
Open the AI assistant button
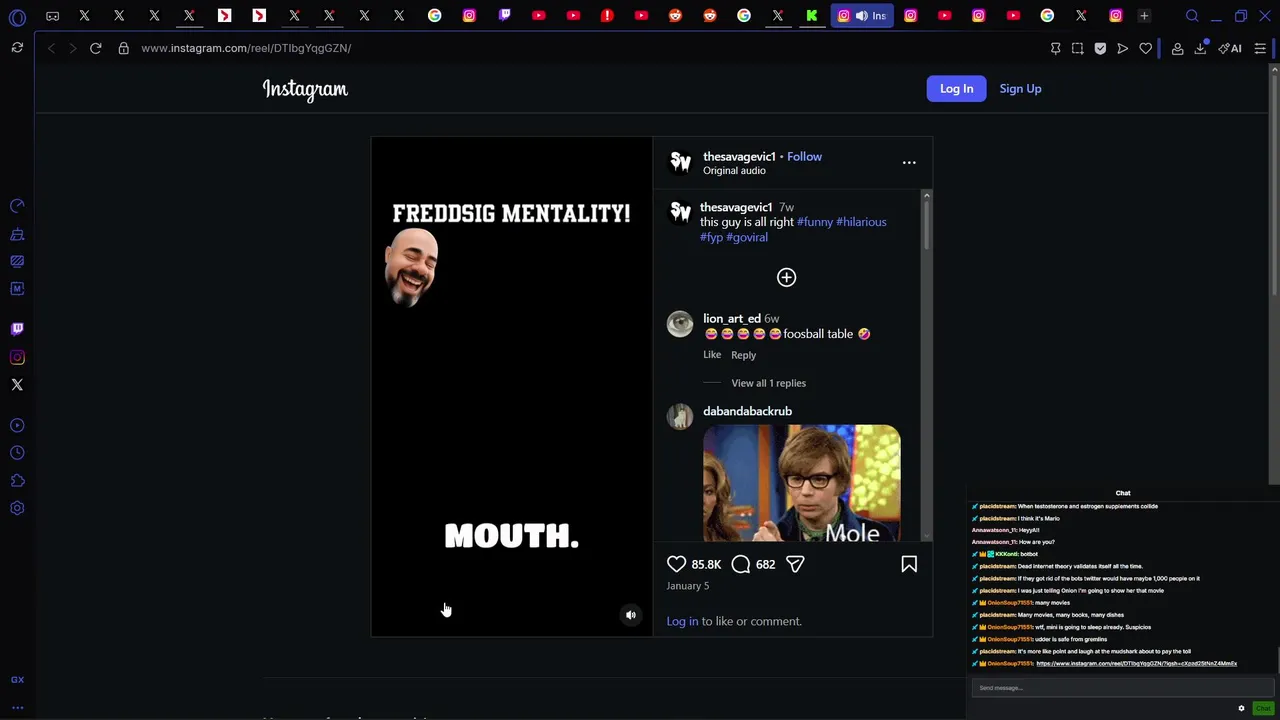(x=1230, y=48)
